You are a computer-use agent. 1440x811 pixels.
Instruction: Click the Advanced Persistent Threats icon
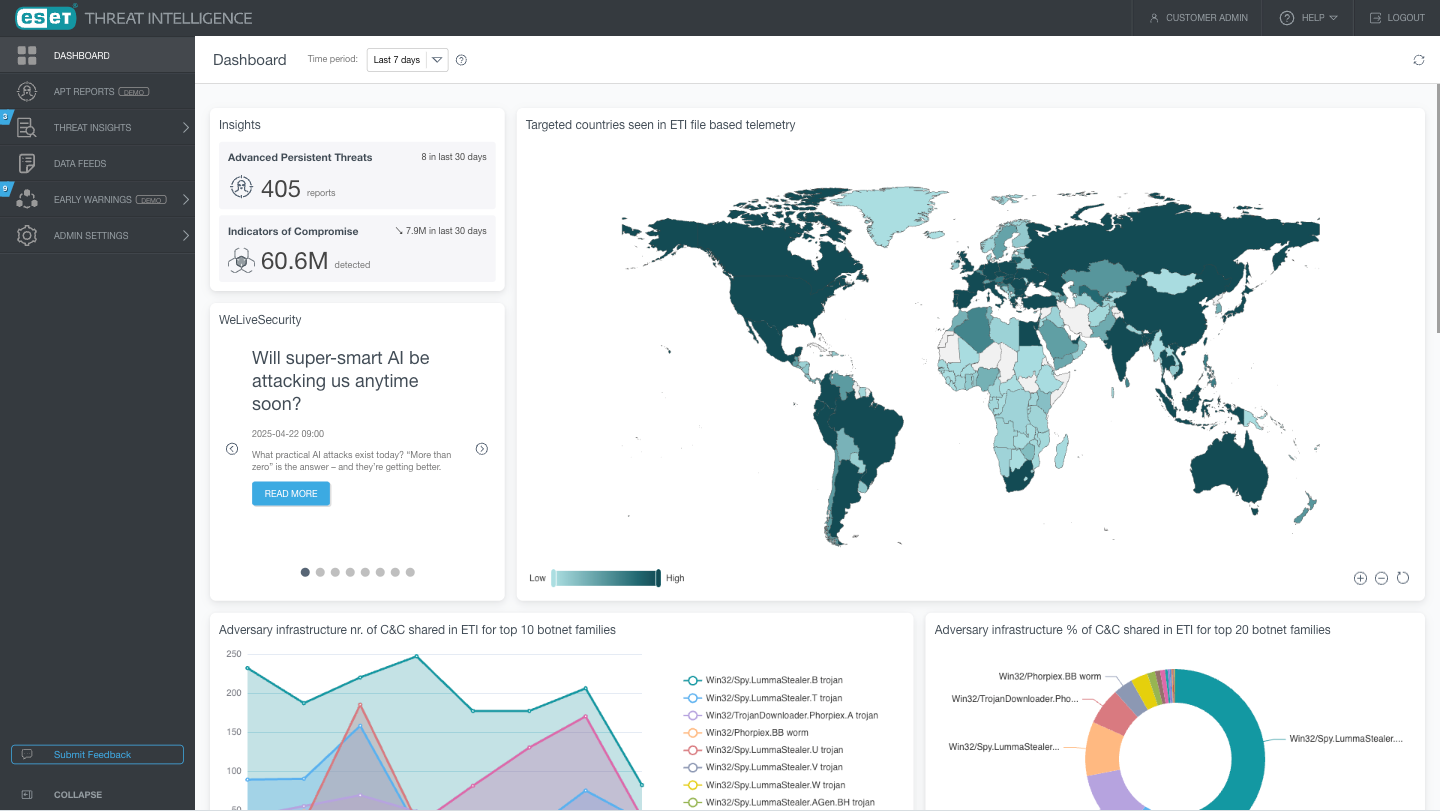(241, 187)
